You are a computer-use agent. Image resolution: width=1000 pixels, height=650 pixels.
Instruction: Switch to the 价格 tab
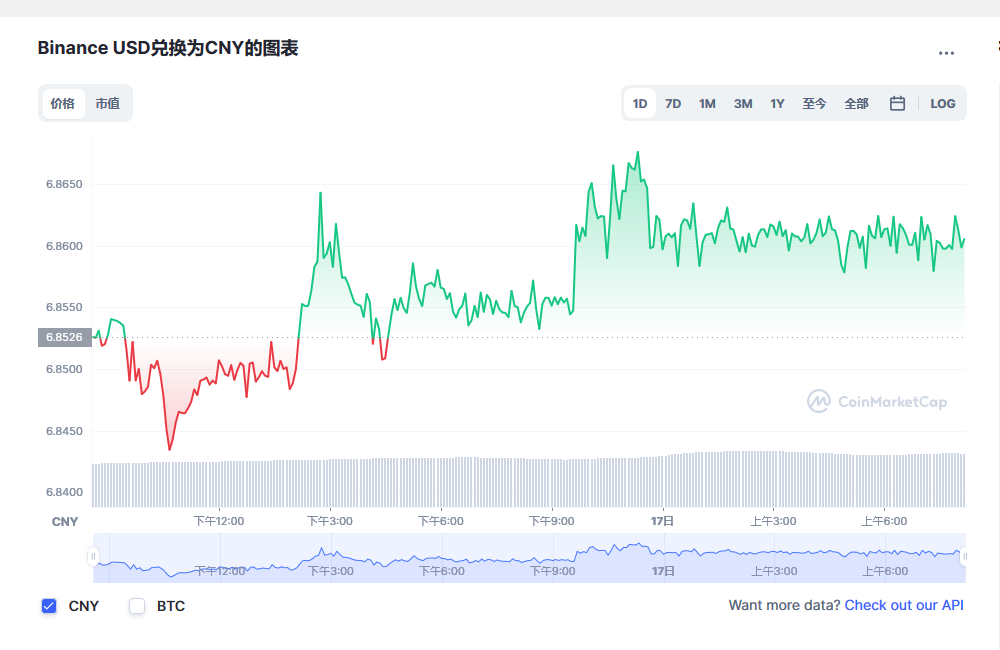[63, 103]
